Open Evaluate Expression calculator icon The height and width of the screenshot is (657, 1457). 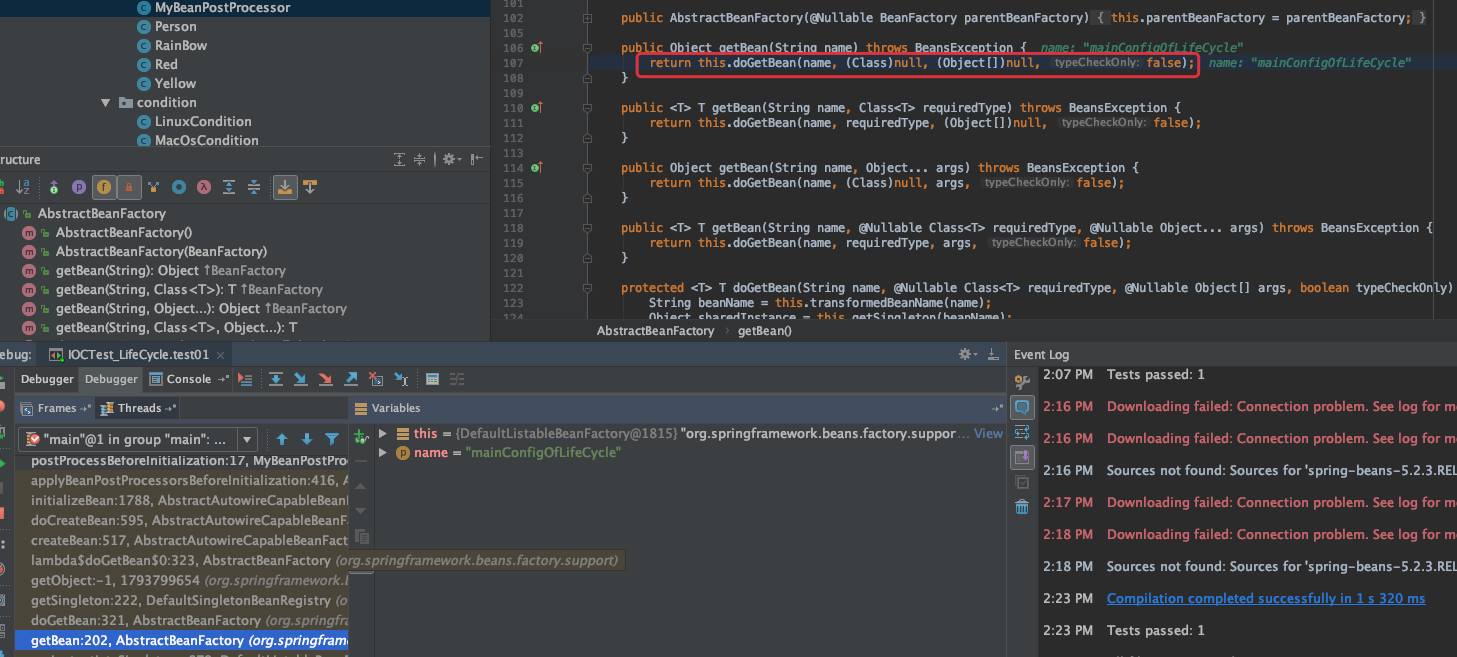432,379
